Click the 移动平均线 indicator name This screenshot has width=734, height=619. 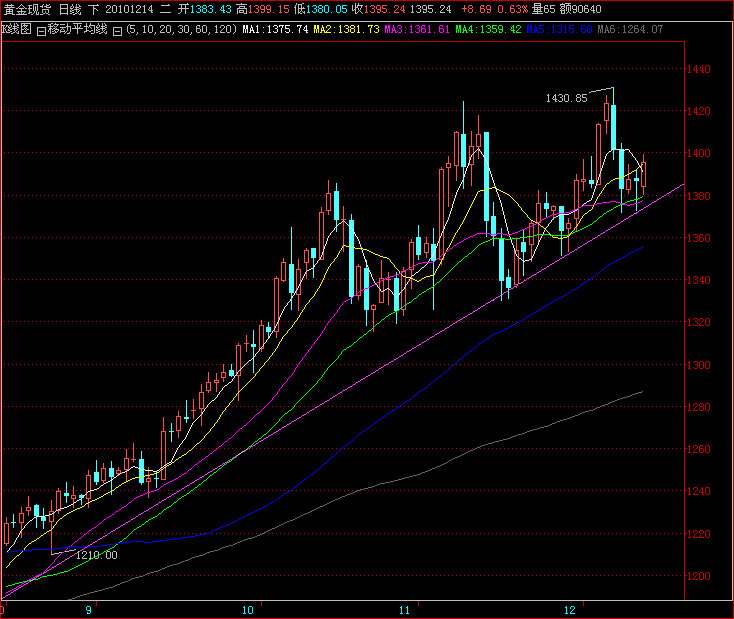[x=77, y=29]
